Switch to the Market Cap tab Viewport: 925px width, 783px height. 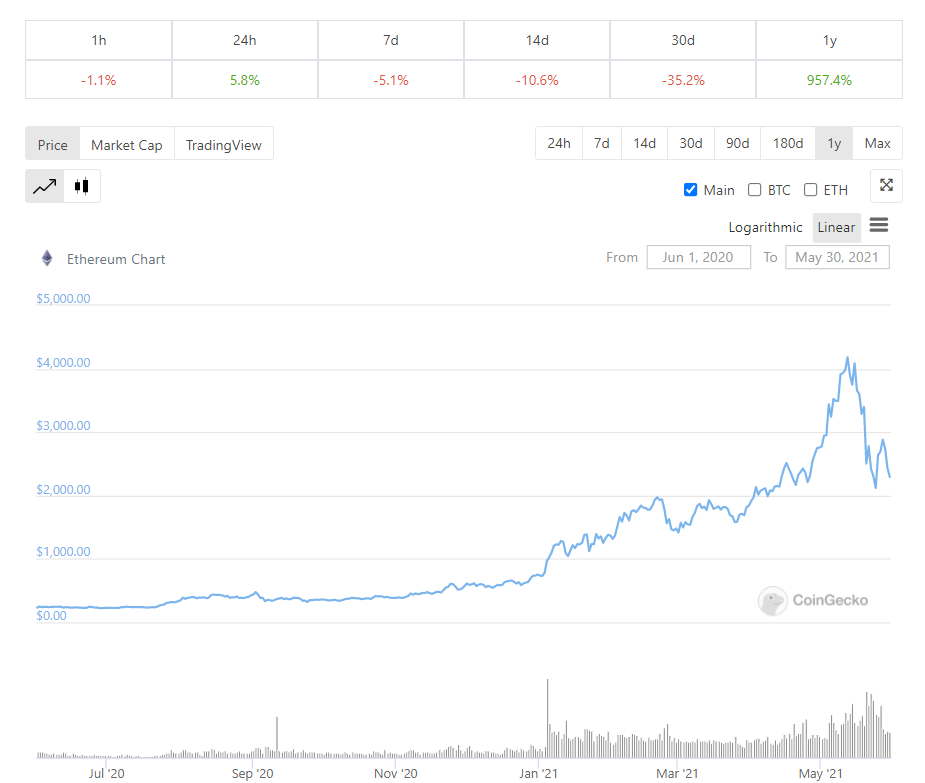coord(126,145)
